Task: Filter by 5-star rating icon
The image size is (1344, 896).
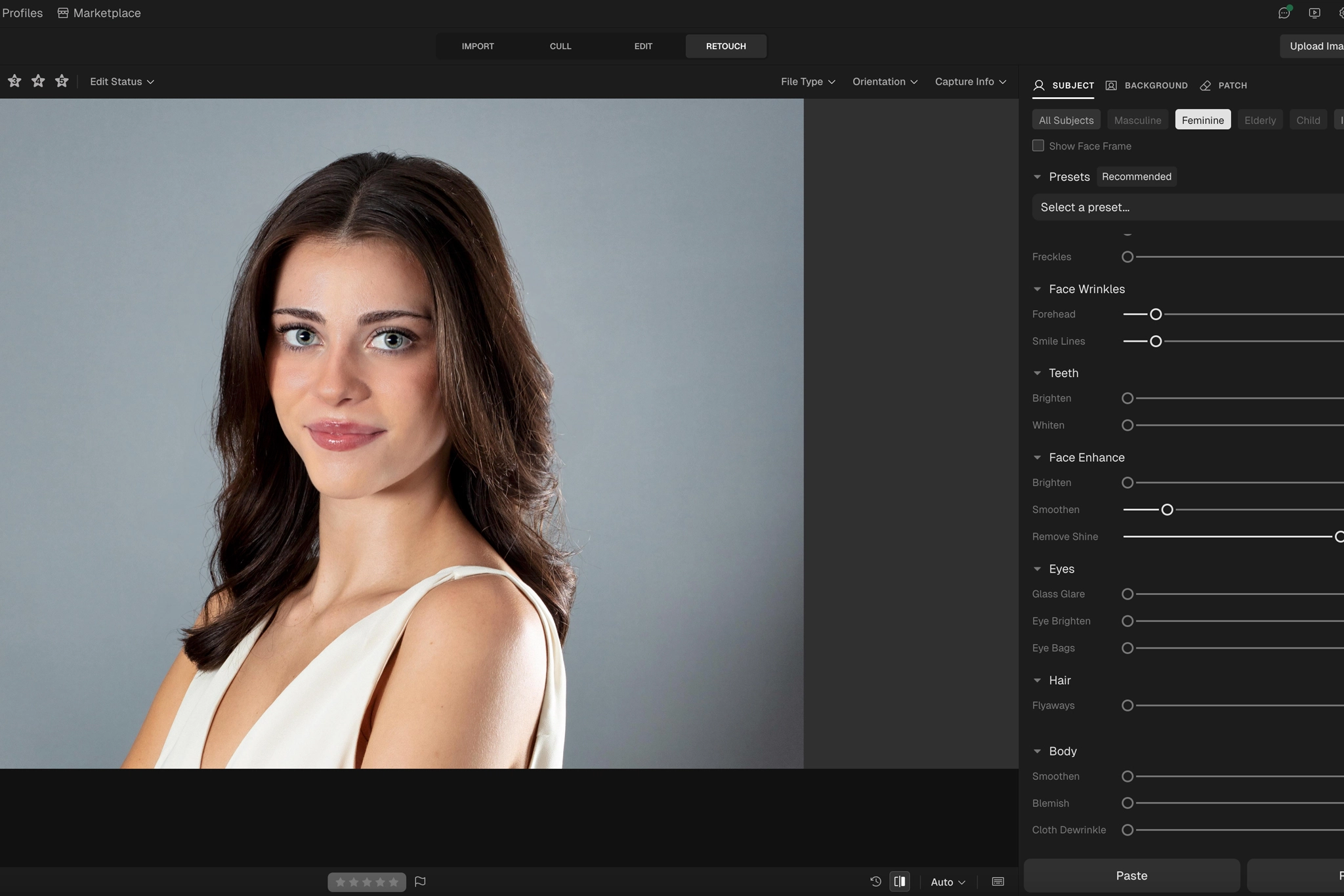Action: click(62, 81)
